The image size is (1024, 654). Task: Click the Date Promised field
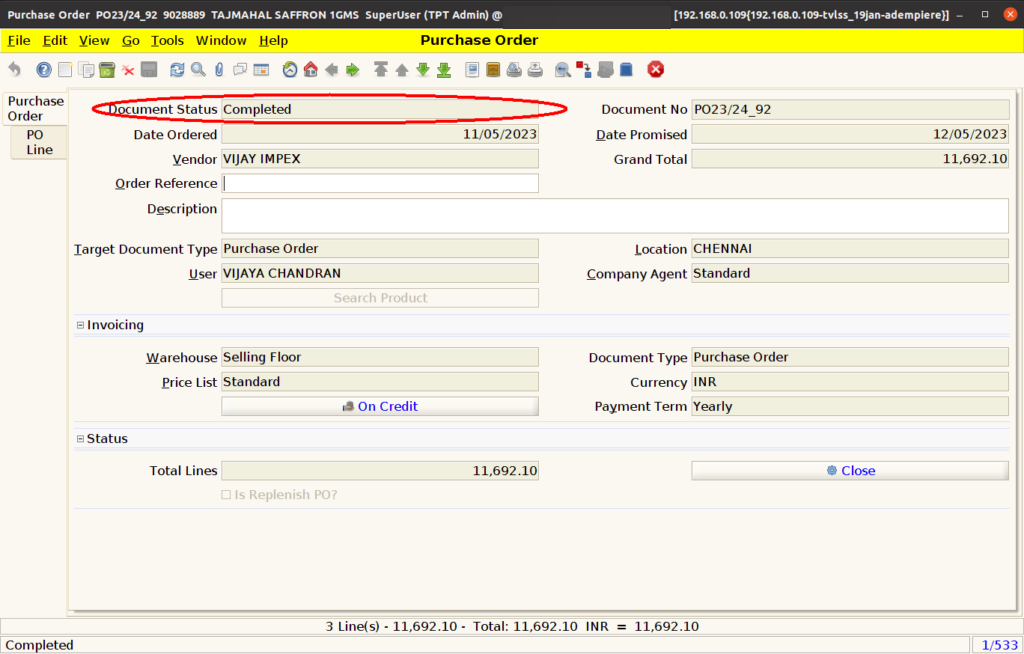pyautogui.click(x=850, y=134)
